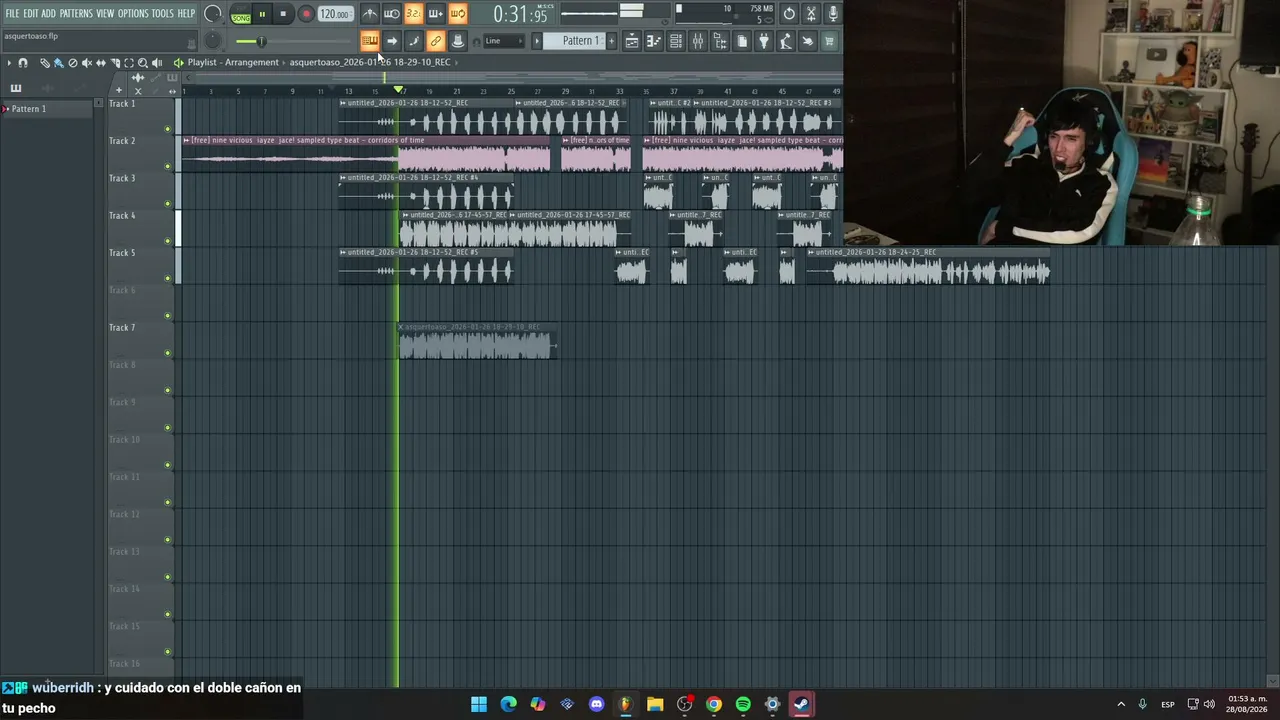1280x720 pixels.
Task: Click Playlist - Arrangement breadcrumb
Action: click(233, 62)
